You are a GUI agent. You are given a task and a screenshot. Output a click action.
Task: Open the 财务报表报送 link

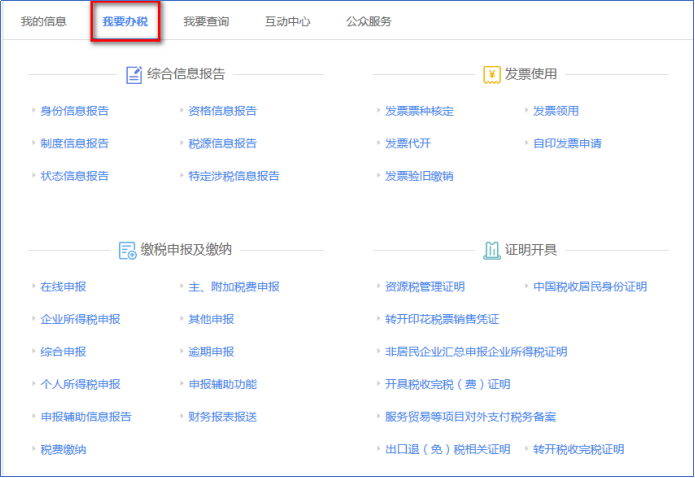223,416
